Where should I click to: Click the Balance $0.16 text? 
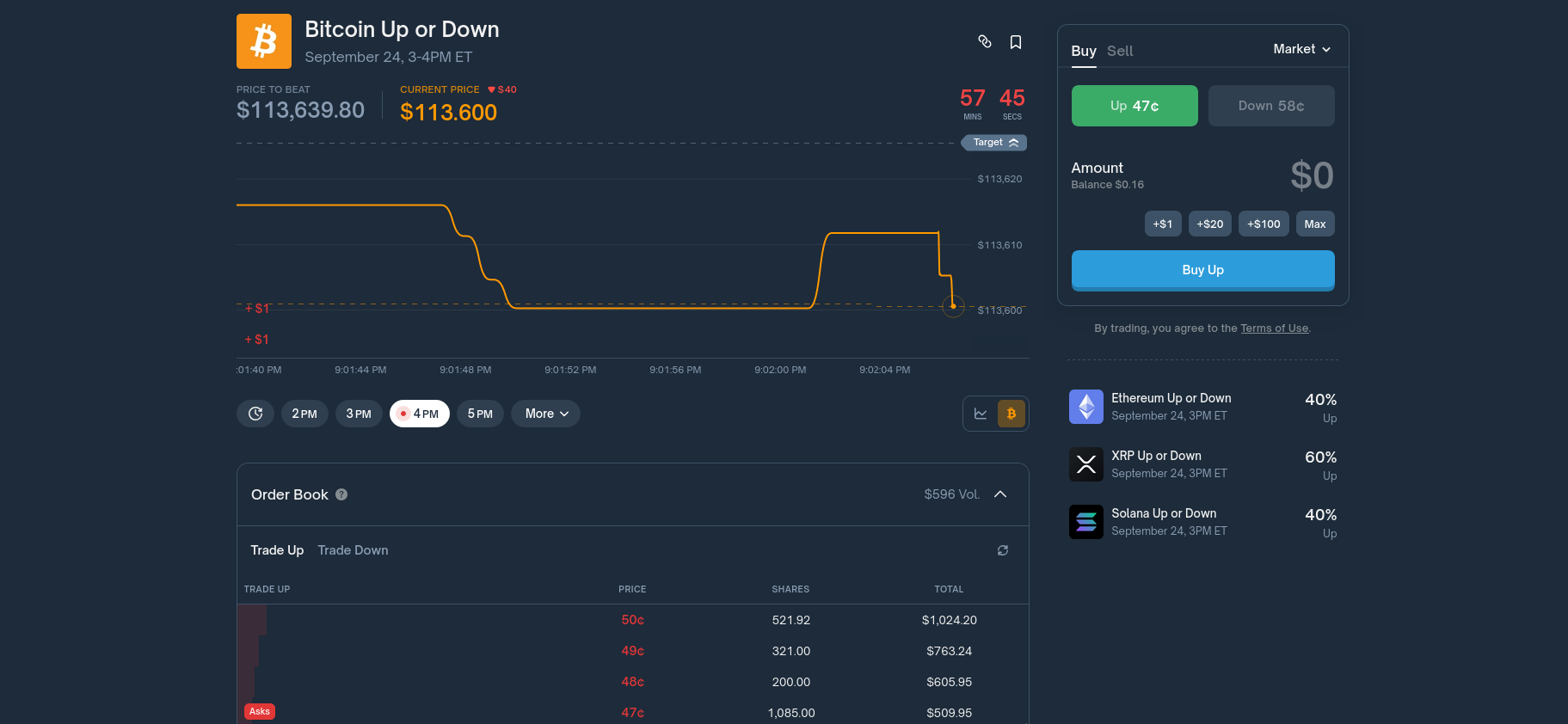(x=1108, y=185)
